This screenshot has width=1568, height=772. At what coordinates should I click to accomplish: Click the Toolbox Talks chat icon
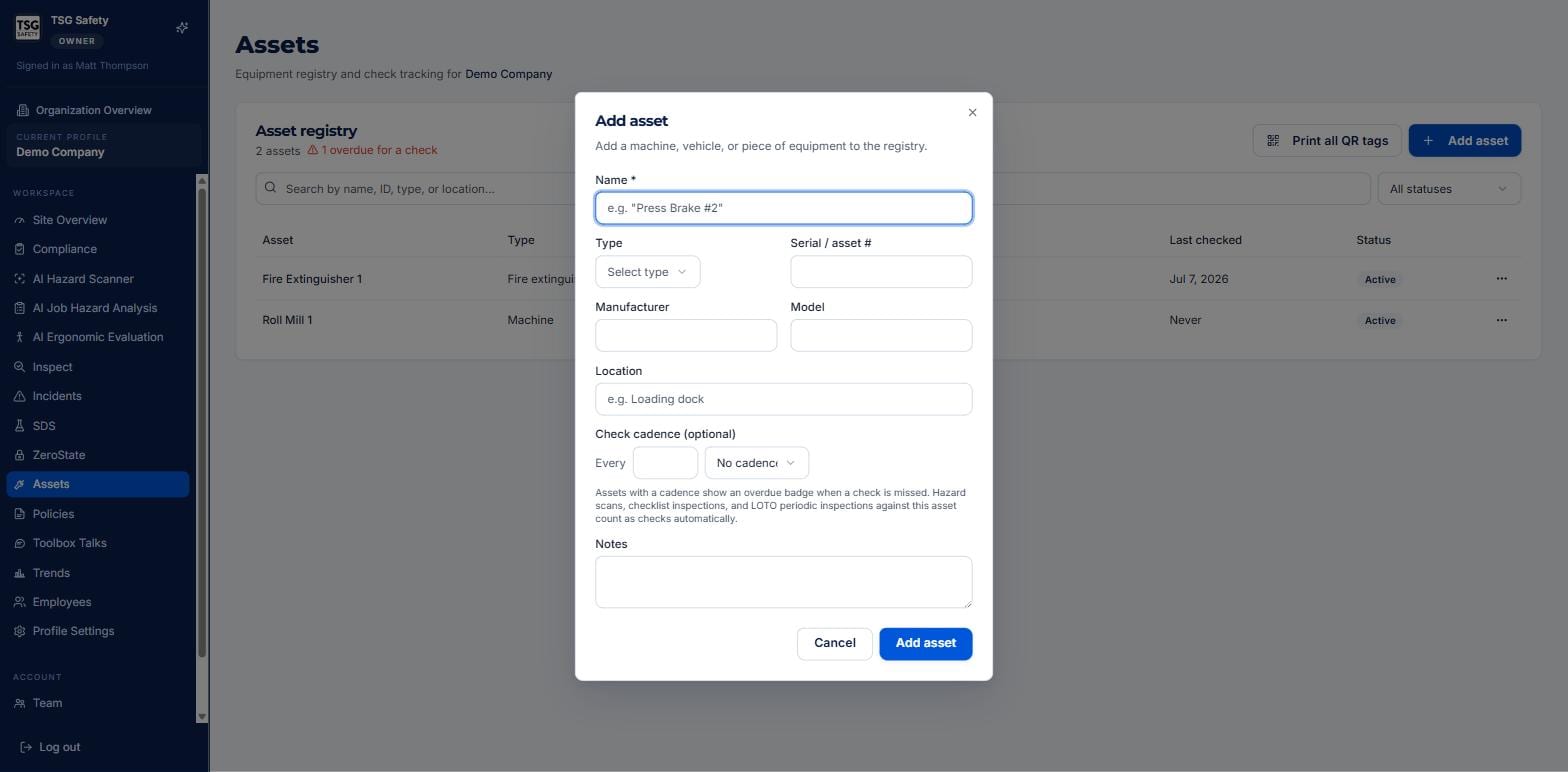[x=19, y=543]
